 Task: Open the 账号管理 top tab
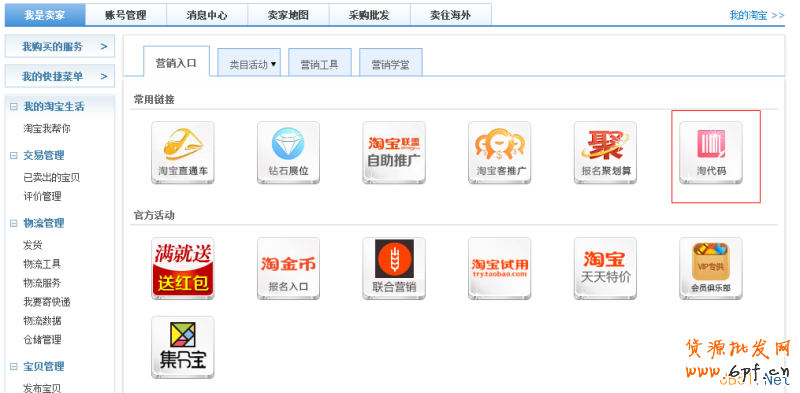pos(126,15)
